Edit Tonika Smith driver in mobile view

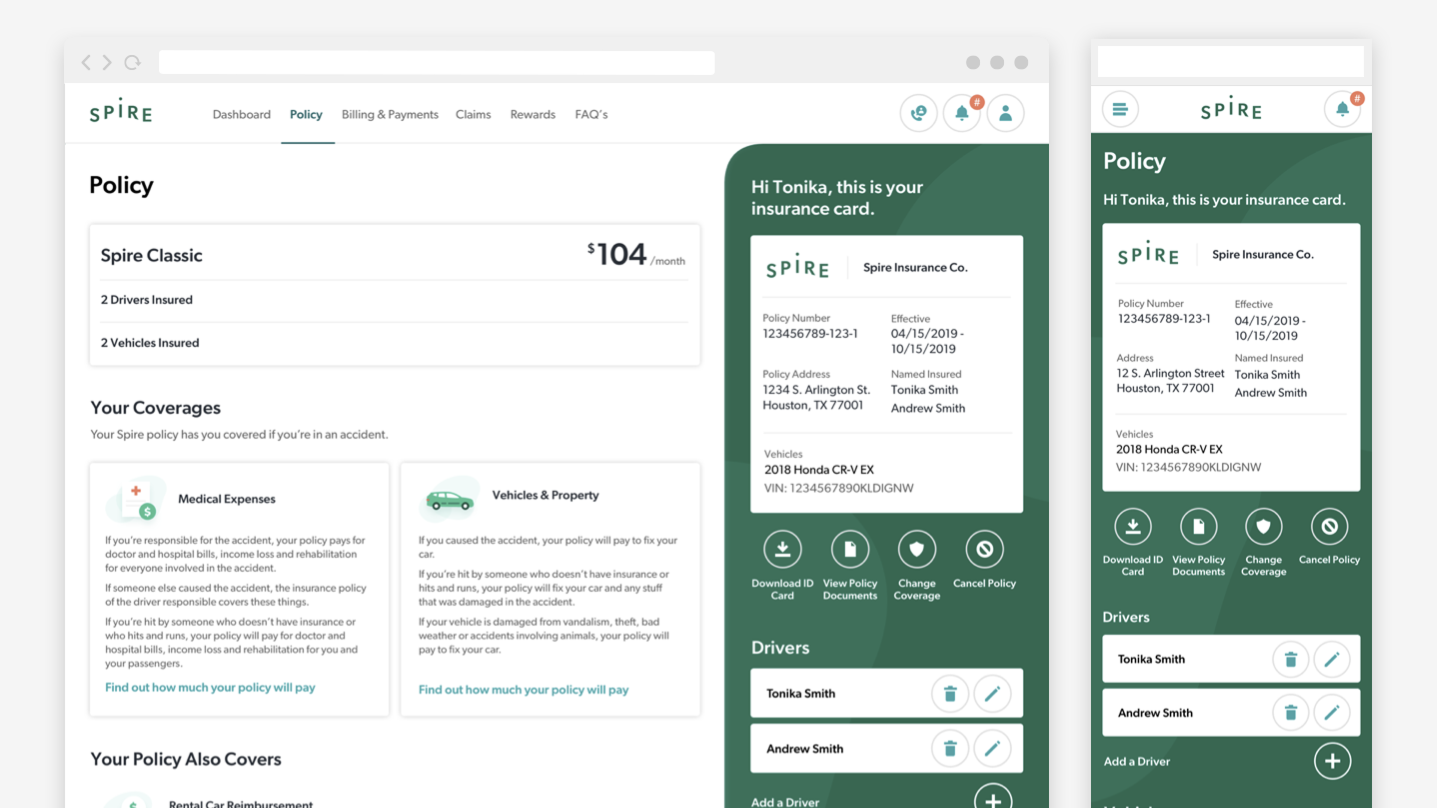coord(1332,660)
